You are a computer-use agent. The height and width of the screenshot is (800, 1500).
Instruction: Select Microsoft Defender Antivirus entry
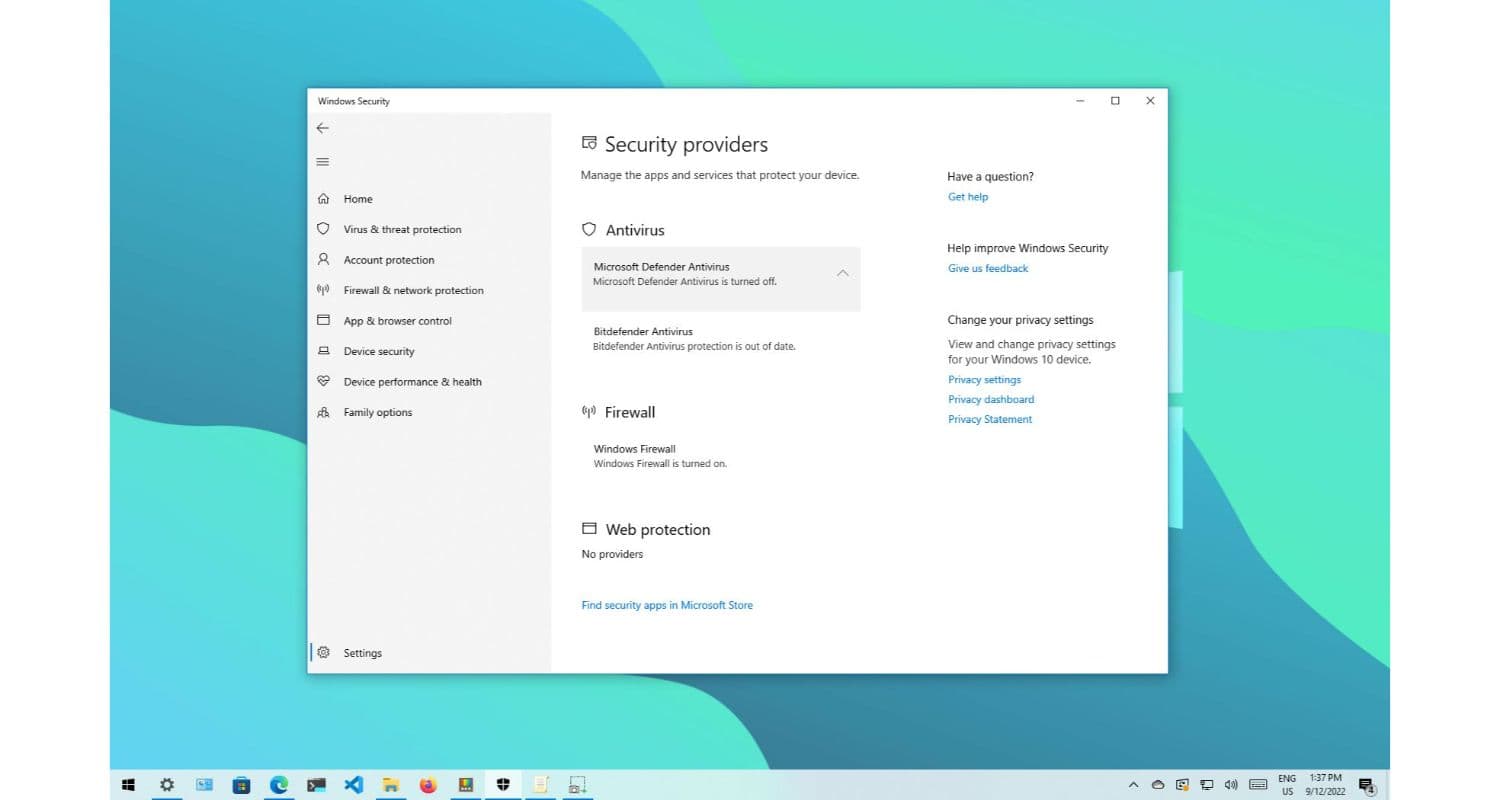[720, 279]
